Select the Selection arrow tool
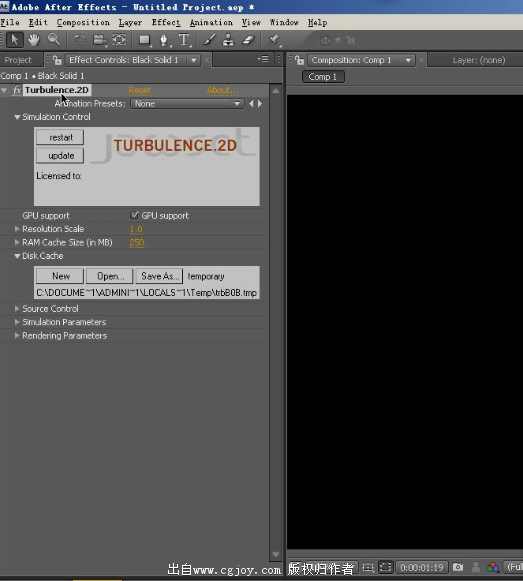Viewport: 523px width, 581px height. point(14,40)
